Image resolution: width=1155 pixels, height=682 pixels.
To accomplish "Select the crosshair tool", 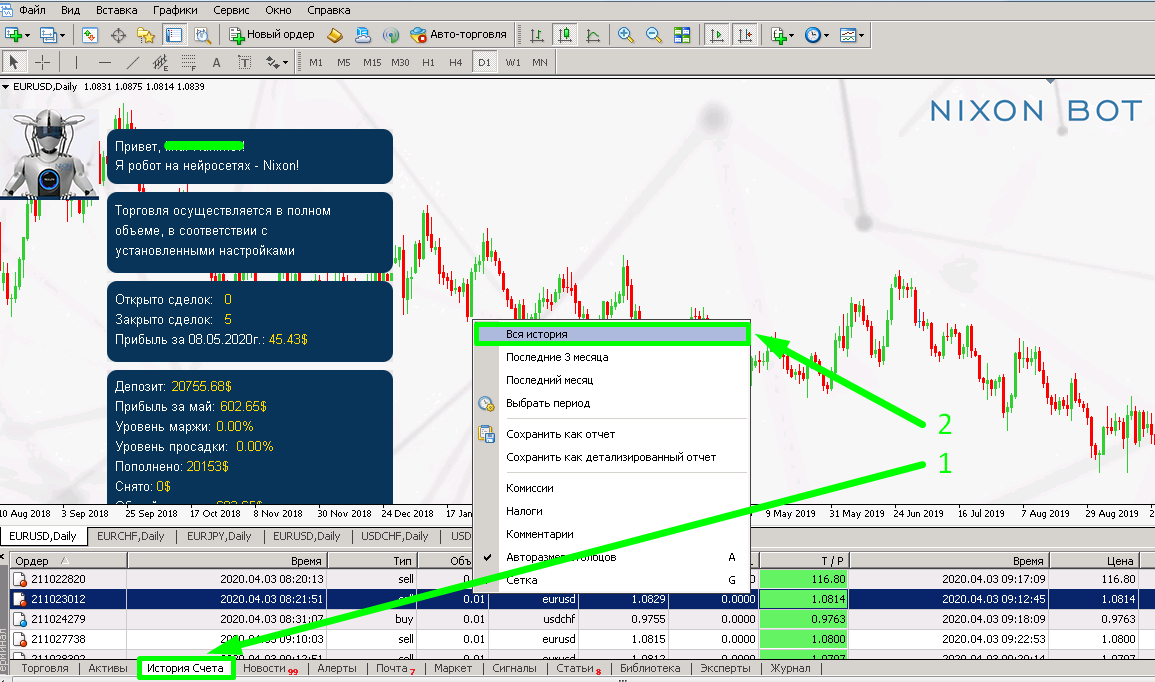I will point(43,62).
